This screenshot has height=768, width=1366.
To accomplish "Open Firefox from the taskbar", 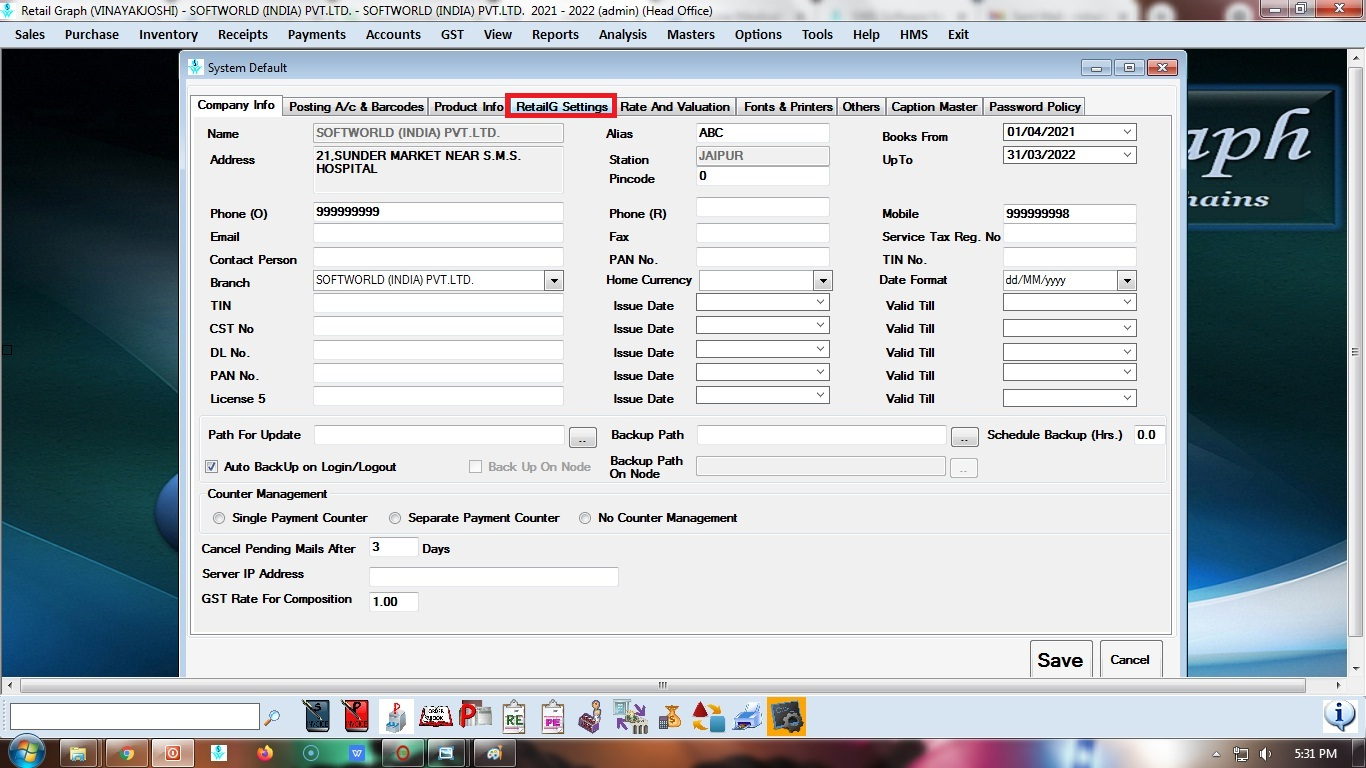I will (x=265, y=753).
